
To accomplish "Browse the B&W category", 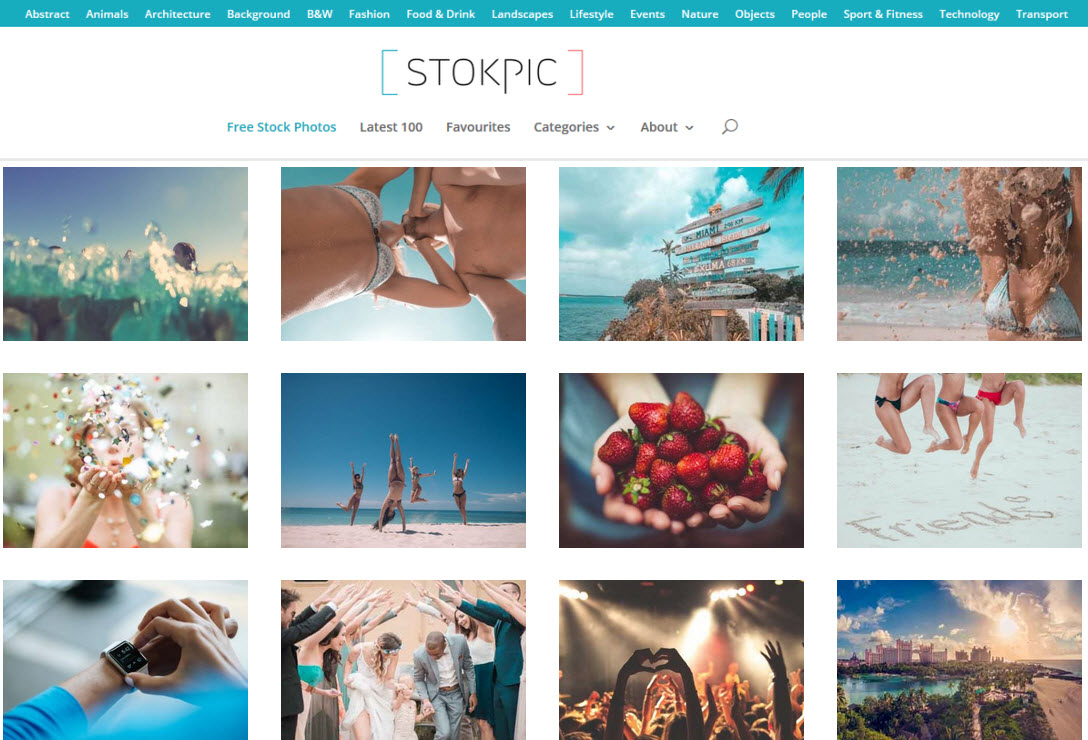I will pyautogui.click(x=320, y=14).
